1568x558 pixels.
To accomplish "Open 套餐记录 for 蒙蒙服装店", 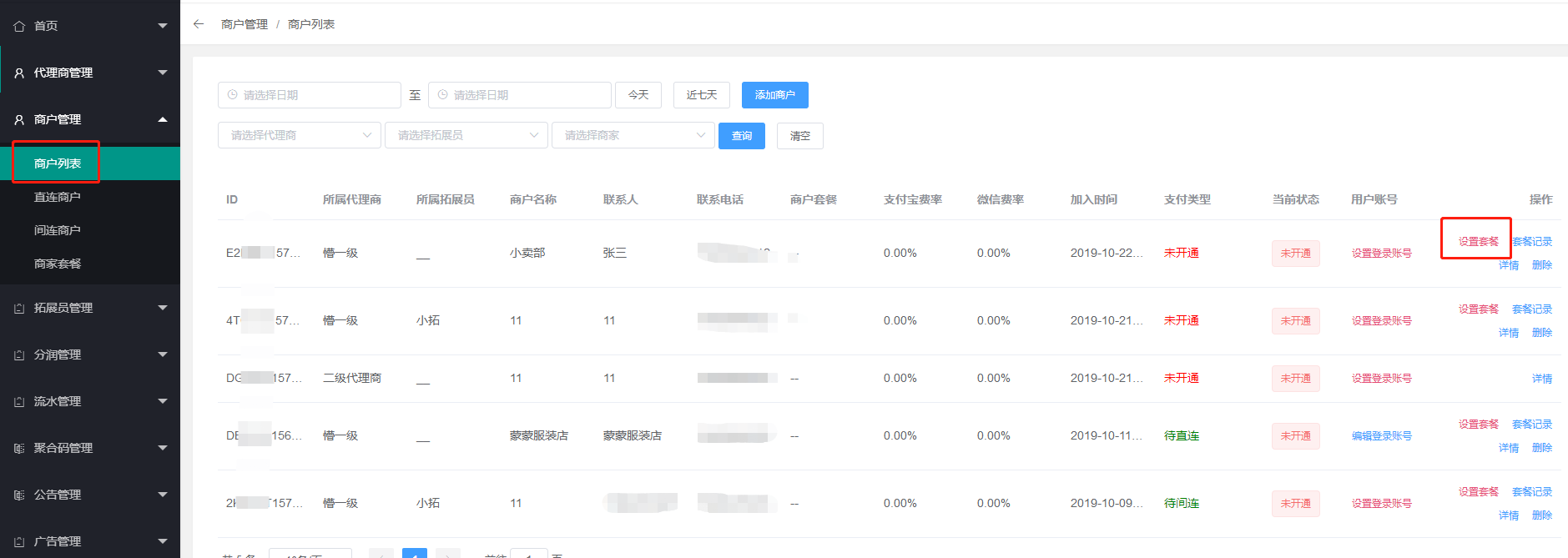I will [x=1532, y=425].
